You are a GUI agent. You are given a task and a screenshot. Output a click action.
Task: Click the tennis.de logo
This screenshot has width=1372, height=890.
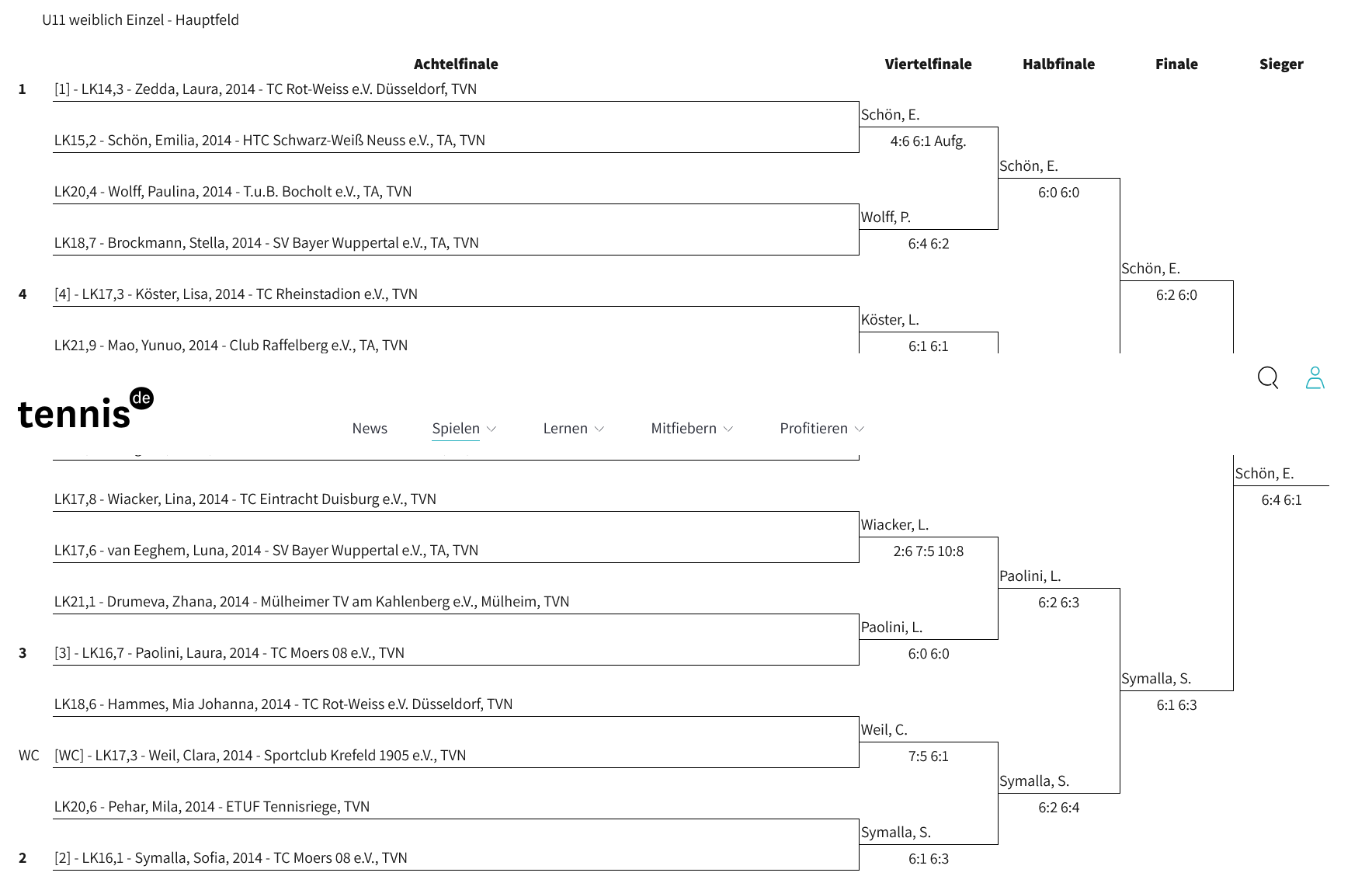coord(85,409)
